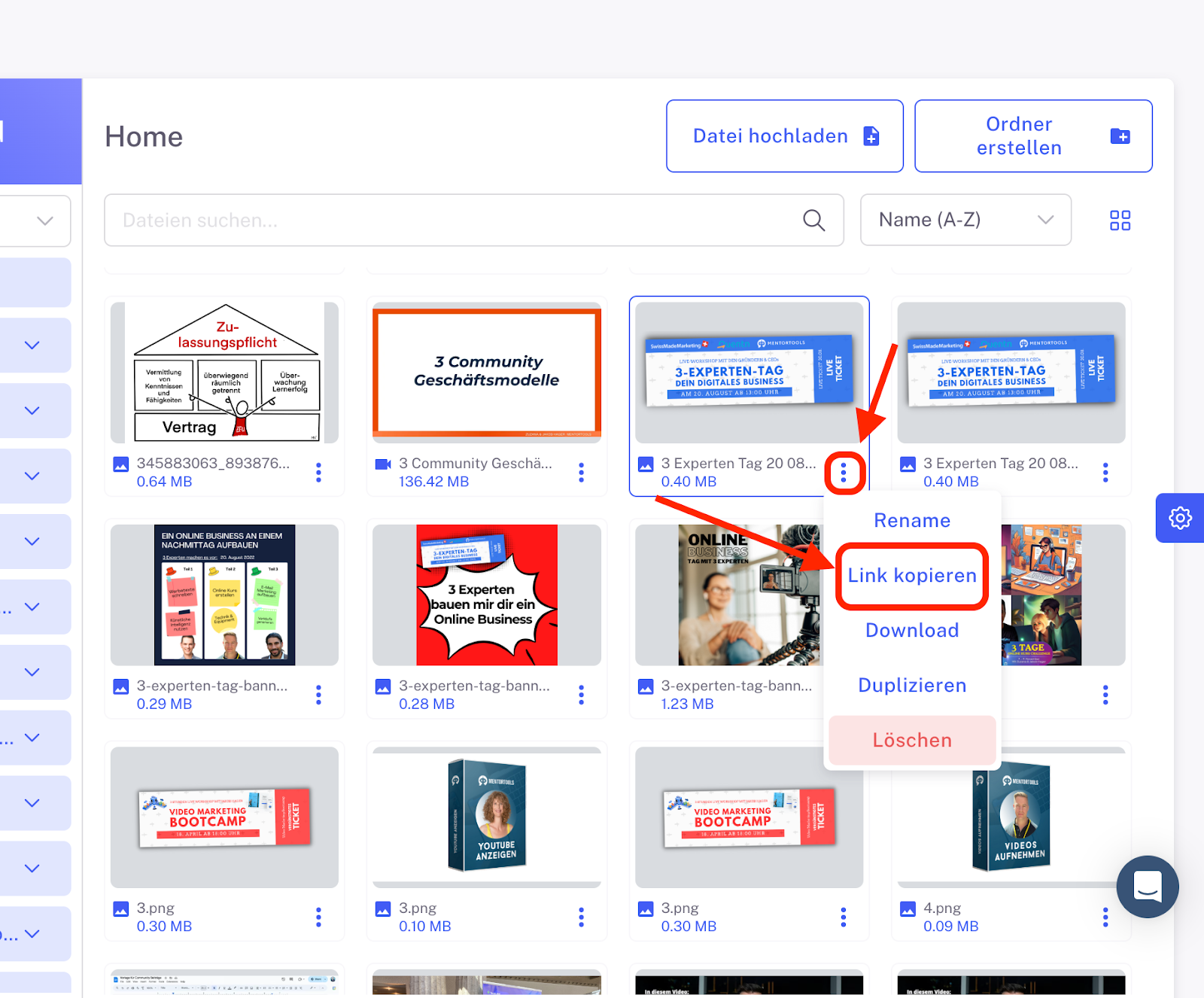Screen dimensions: 1204x998
Task: Open three-dot menu for 3 Community Geschä video
Action: pyautogui.click(x=581, y=472)
